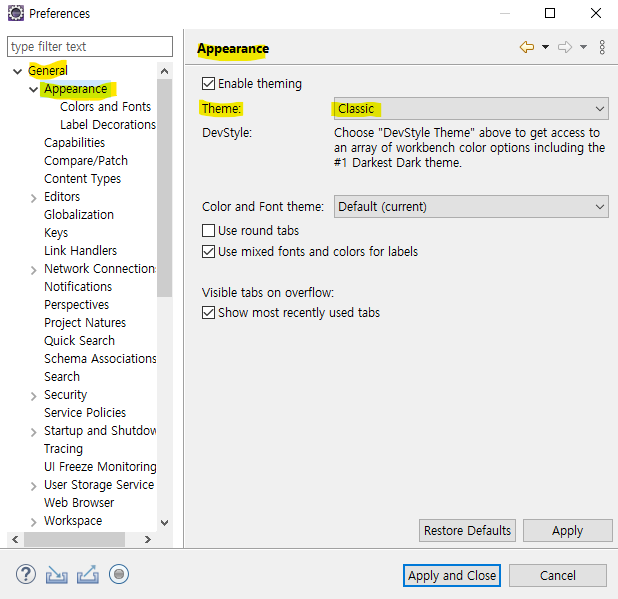Select Quick Search in the tree
The width and height of the screenshot is (618, 599).
tap(79, 340)
